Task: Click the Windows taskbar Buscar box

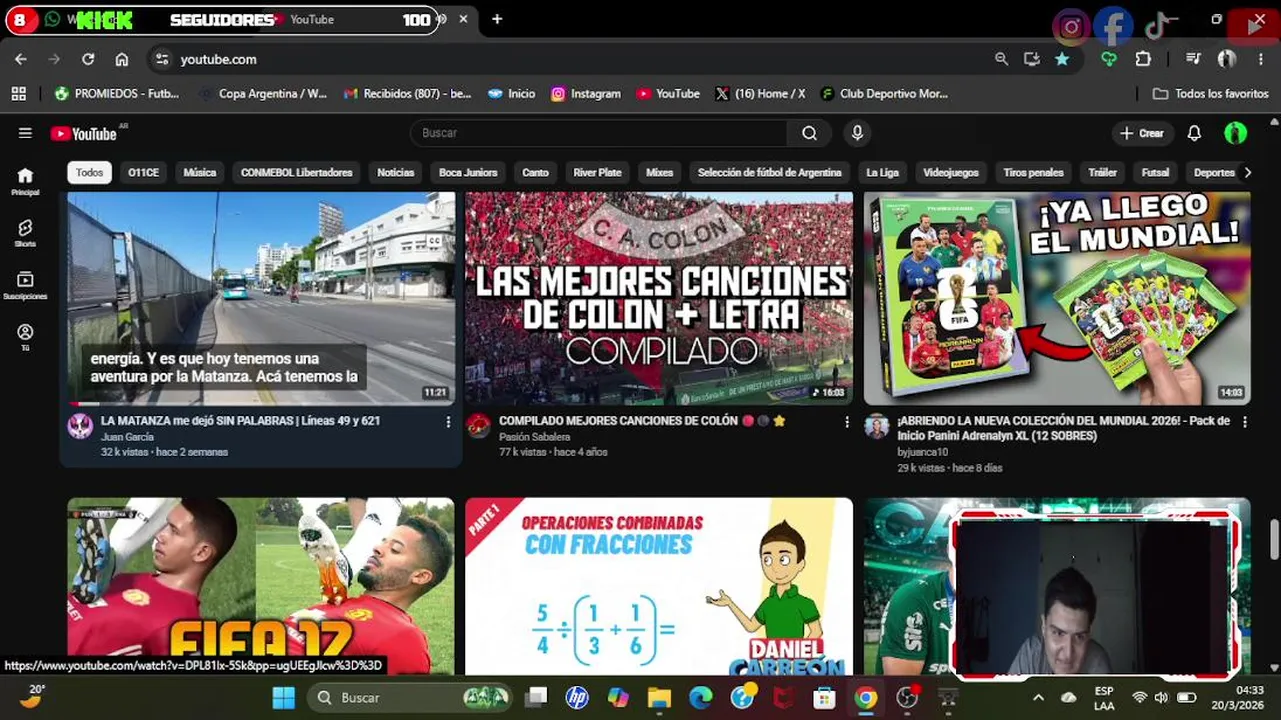Action: [x=409, y=697]
